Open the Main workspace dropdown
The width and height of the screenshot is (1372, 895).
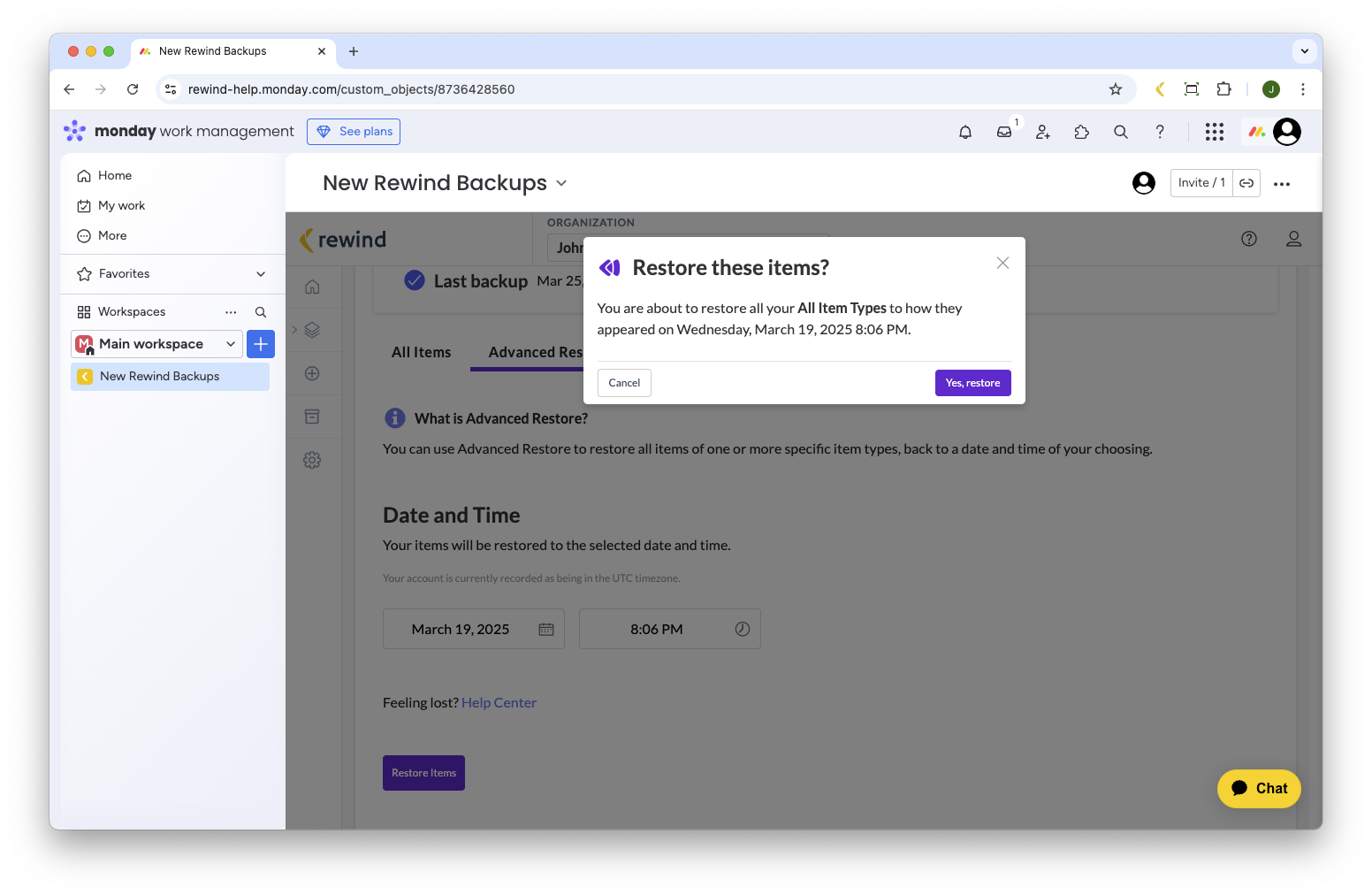click(156, 344)
